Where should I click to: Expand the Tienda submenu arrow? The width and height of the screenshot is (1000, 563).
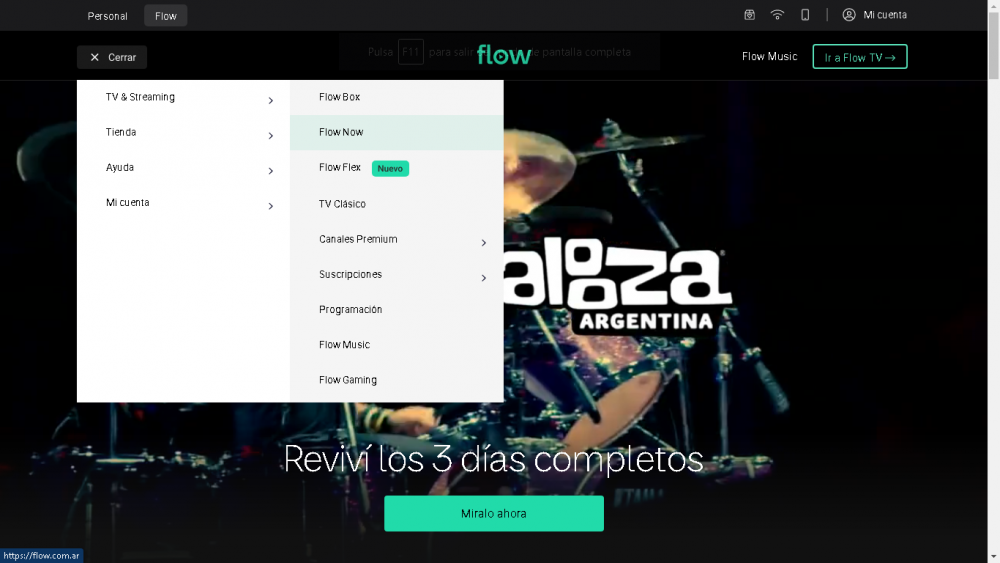point(270,136)
